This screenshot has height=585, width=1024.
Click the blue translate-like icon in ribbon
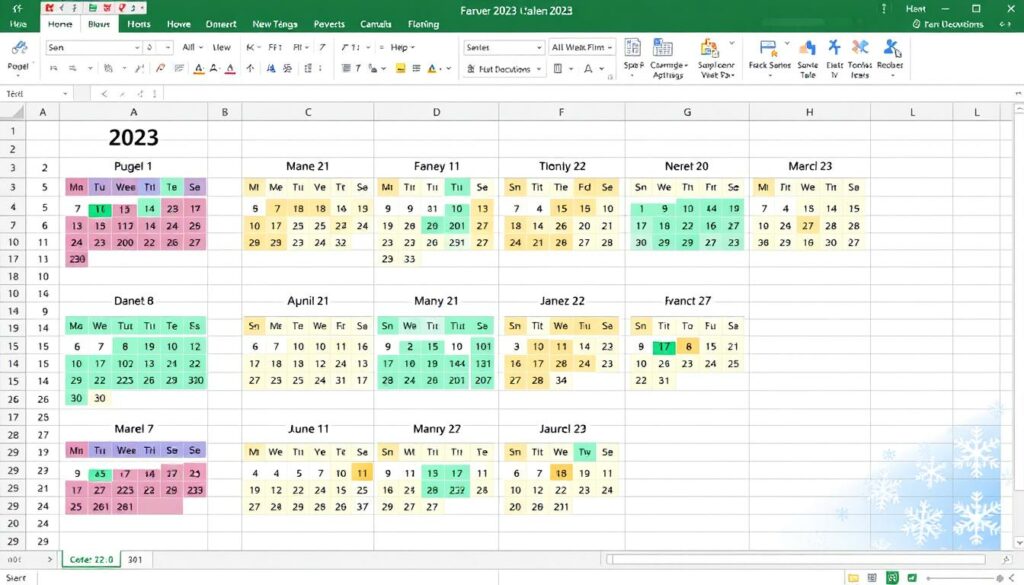(x=270, y=69)
